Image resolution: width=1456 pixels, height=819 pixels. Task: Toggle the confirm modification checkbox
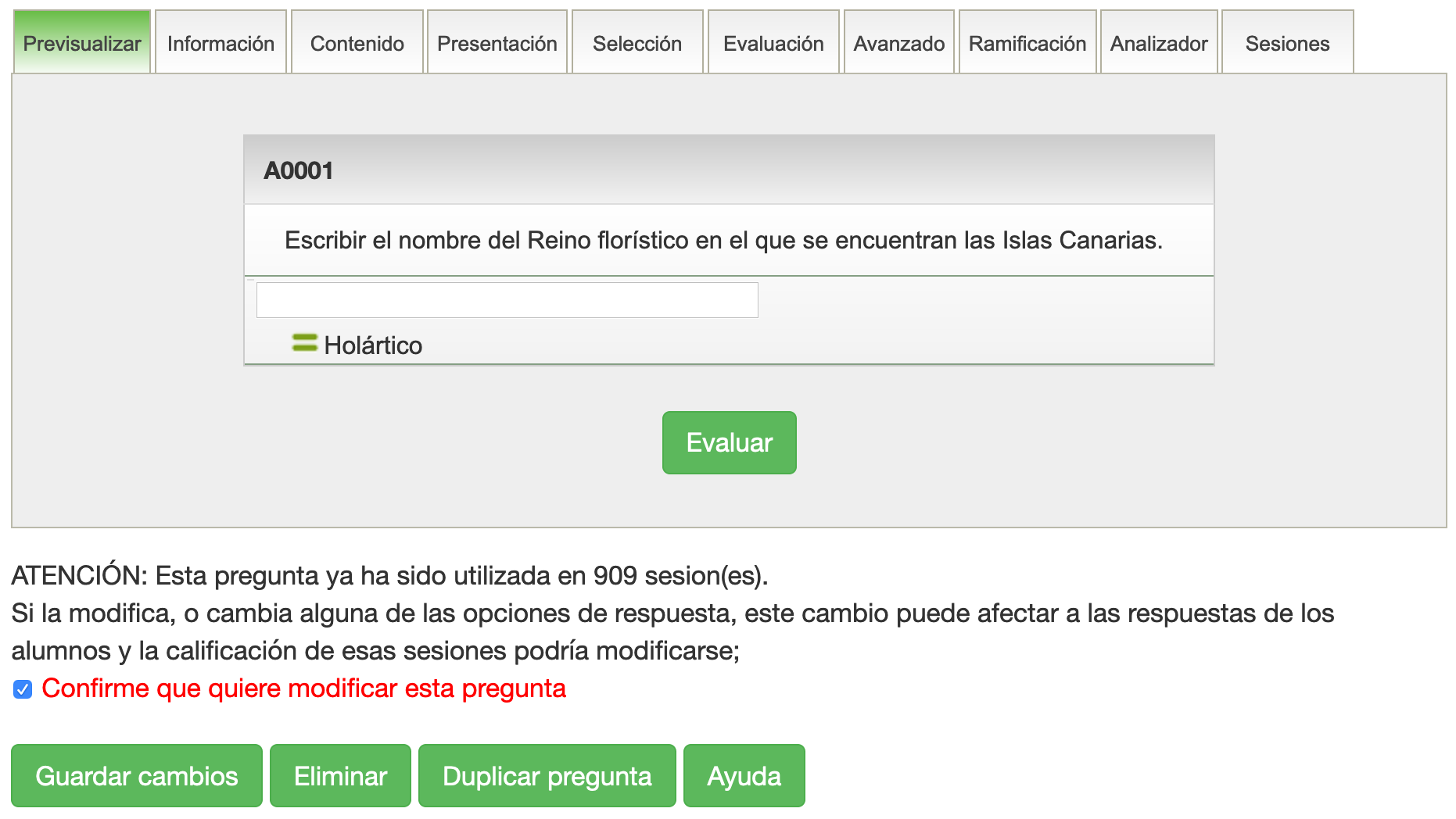23,689
